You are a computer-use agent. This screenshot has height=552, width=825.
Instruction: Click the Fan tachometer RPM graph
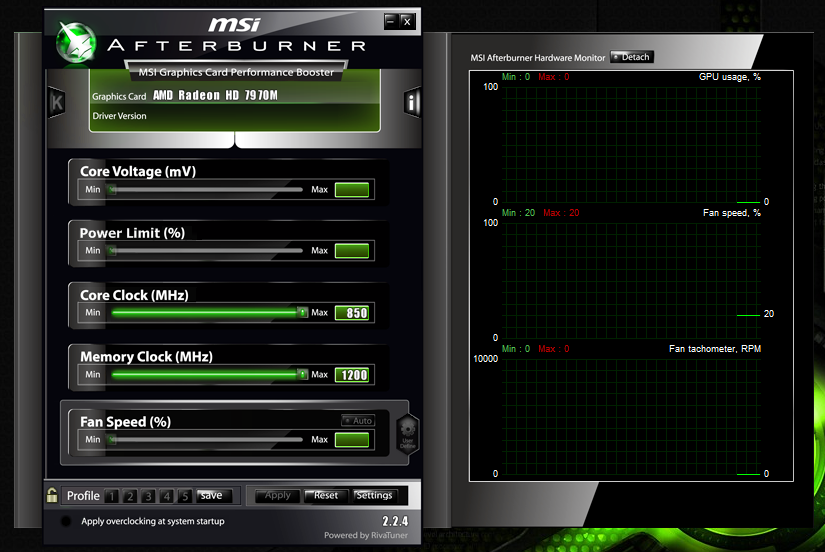pos(631,417)
